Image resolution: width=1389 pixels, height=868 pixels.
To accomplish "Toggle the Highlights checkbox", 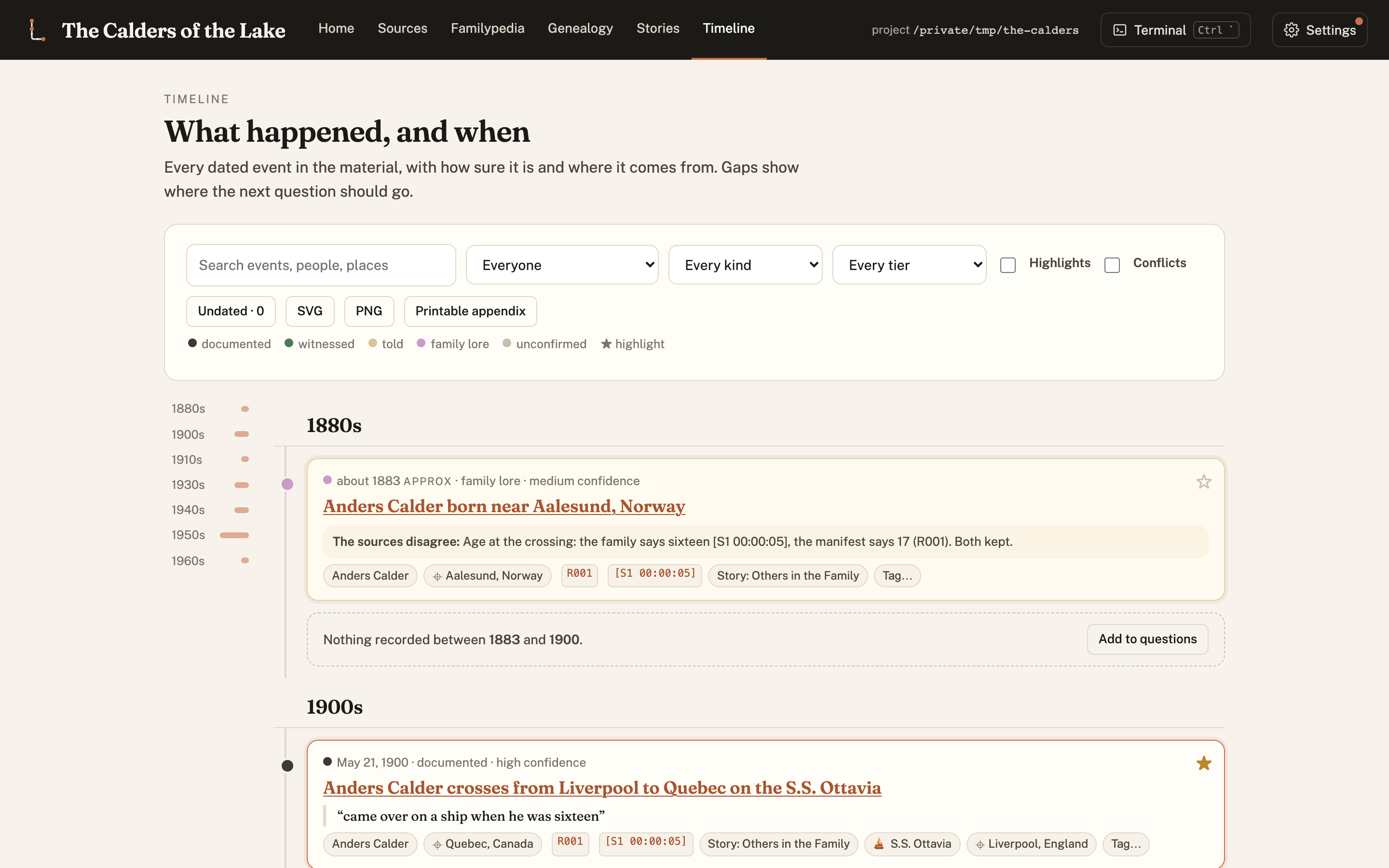I will pyautogui.click(x=1008, y=265).
